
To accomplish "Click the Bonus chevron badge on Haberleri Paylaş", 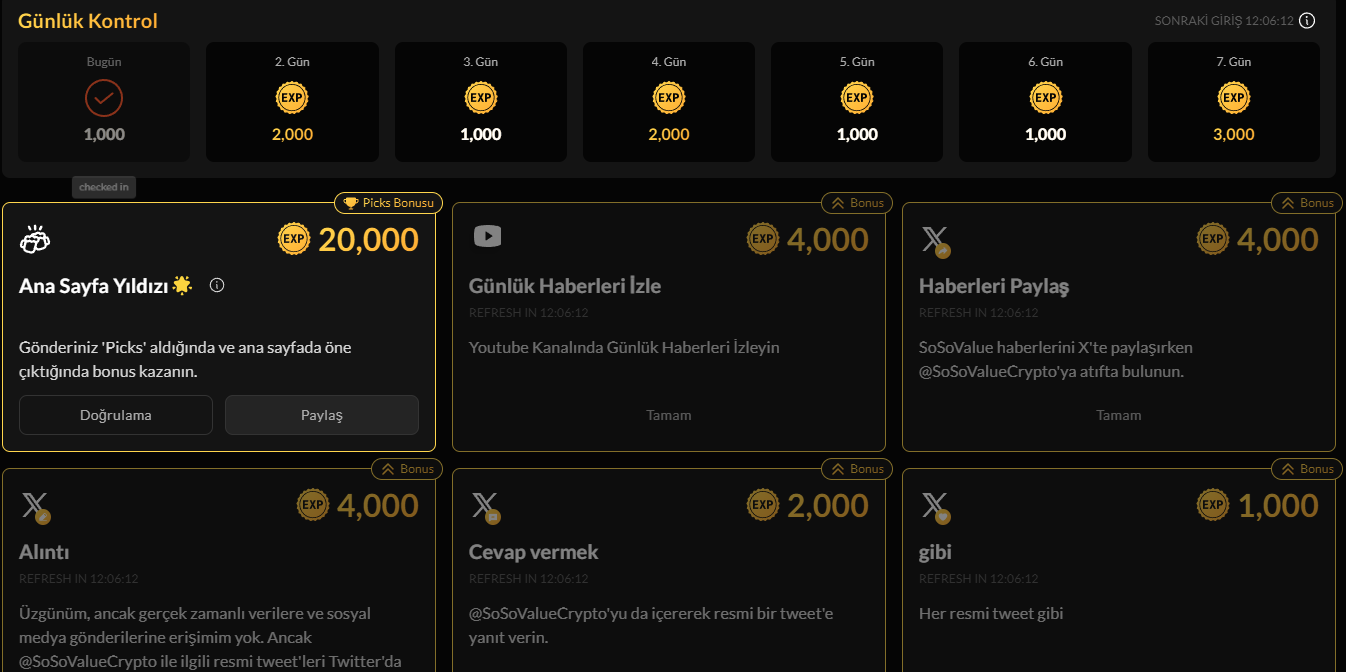I will coord(1307,203).
